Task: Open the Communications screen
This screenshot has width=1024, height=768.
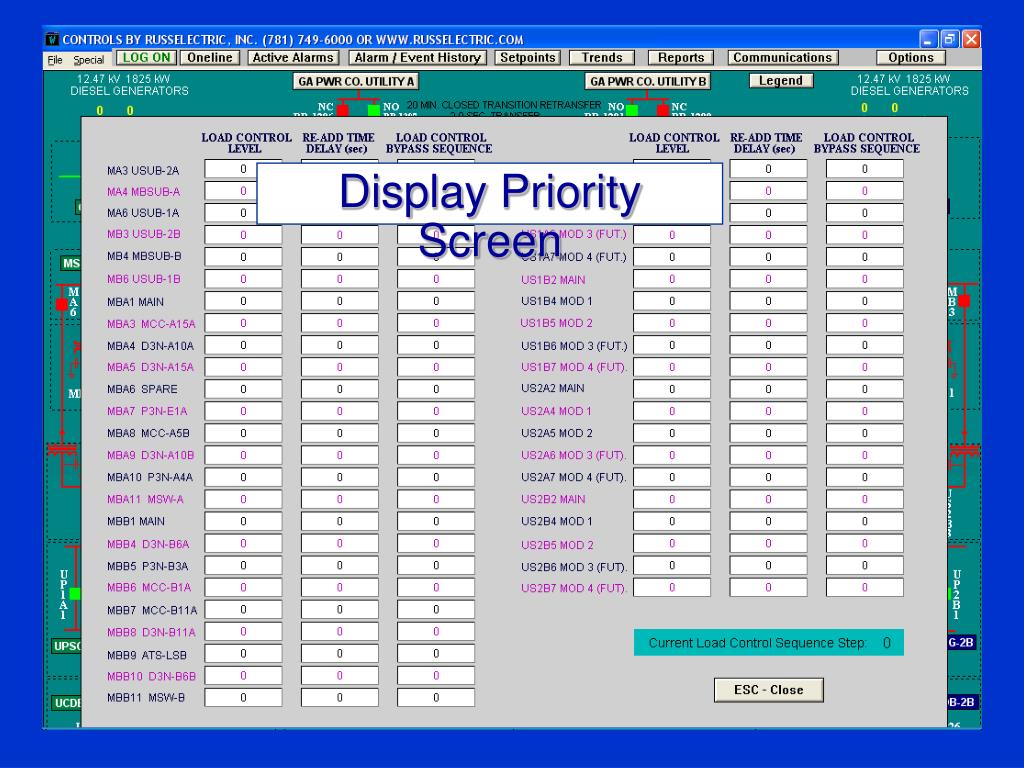Action: [x=782, y=57]
